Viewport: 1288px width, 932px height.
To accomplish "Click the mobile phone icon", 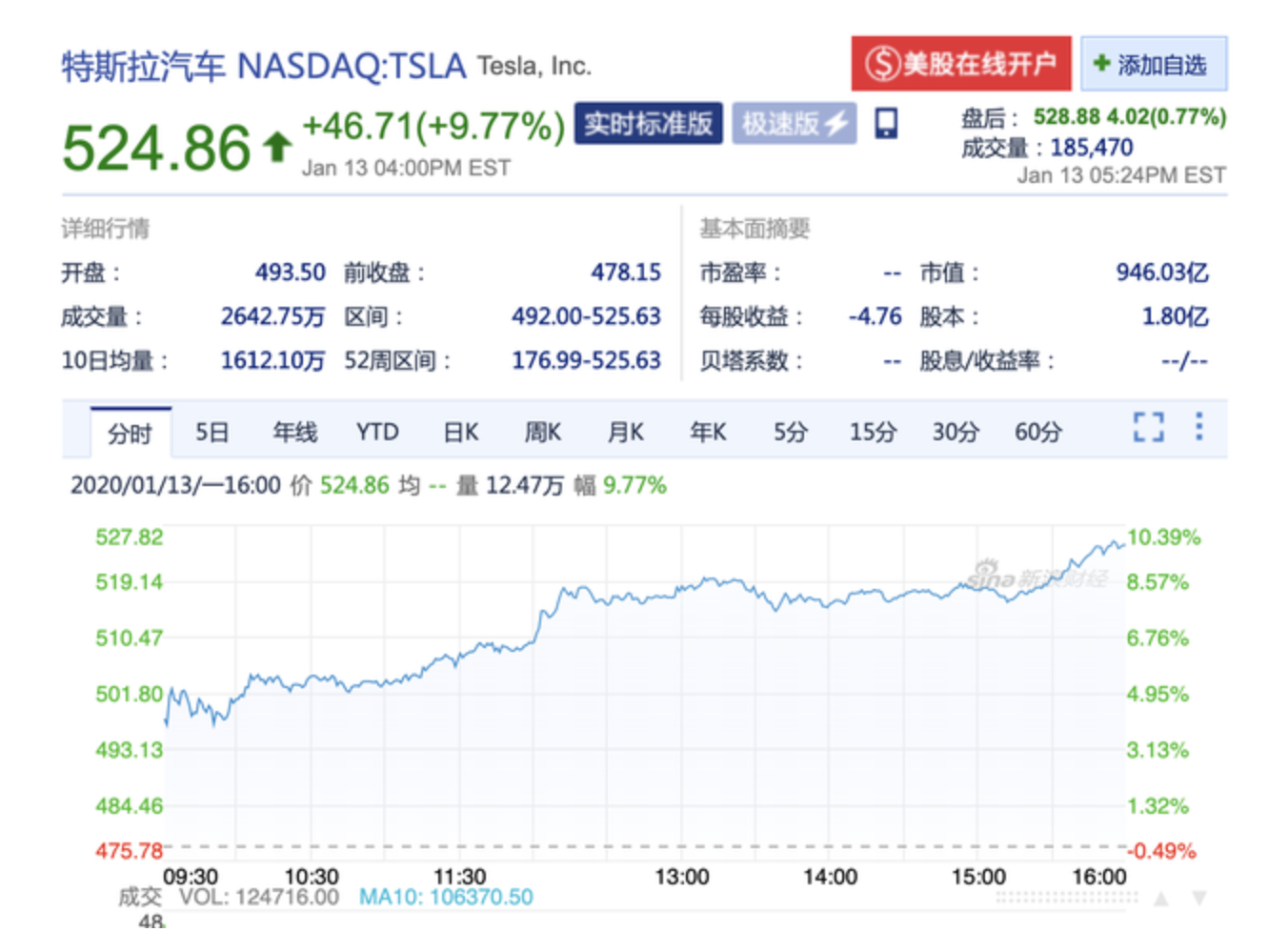I will point(885,124).
